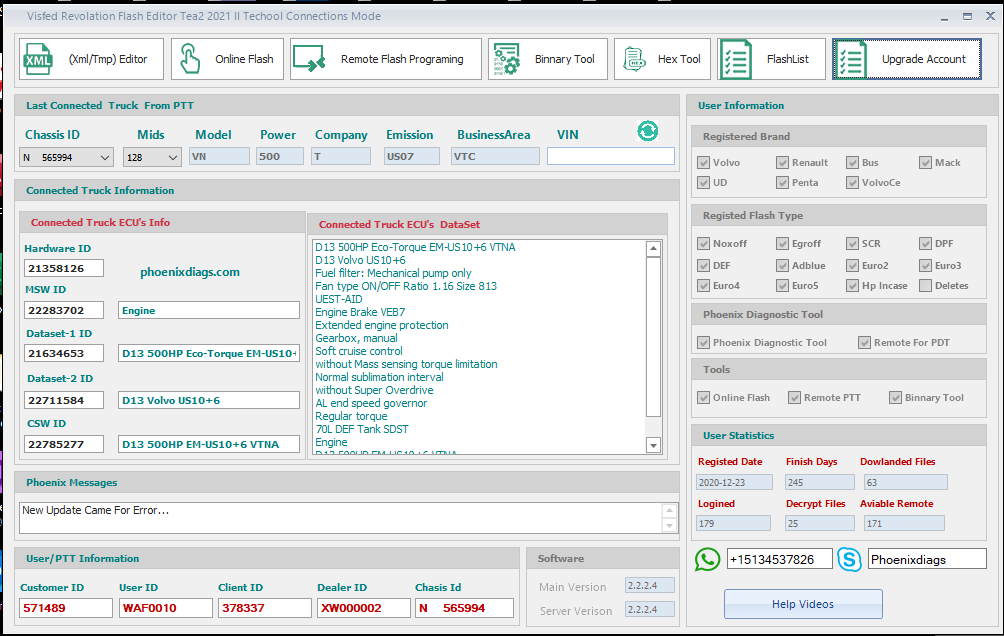The image size is (1004, 636).
Task: Toggle the Binnary Tool tools checkbox
Action: (896, 398)
